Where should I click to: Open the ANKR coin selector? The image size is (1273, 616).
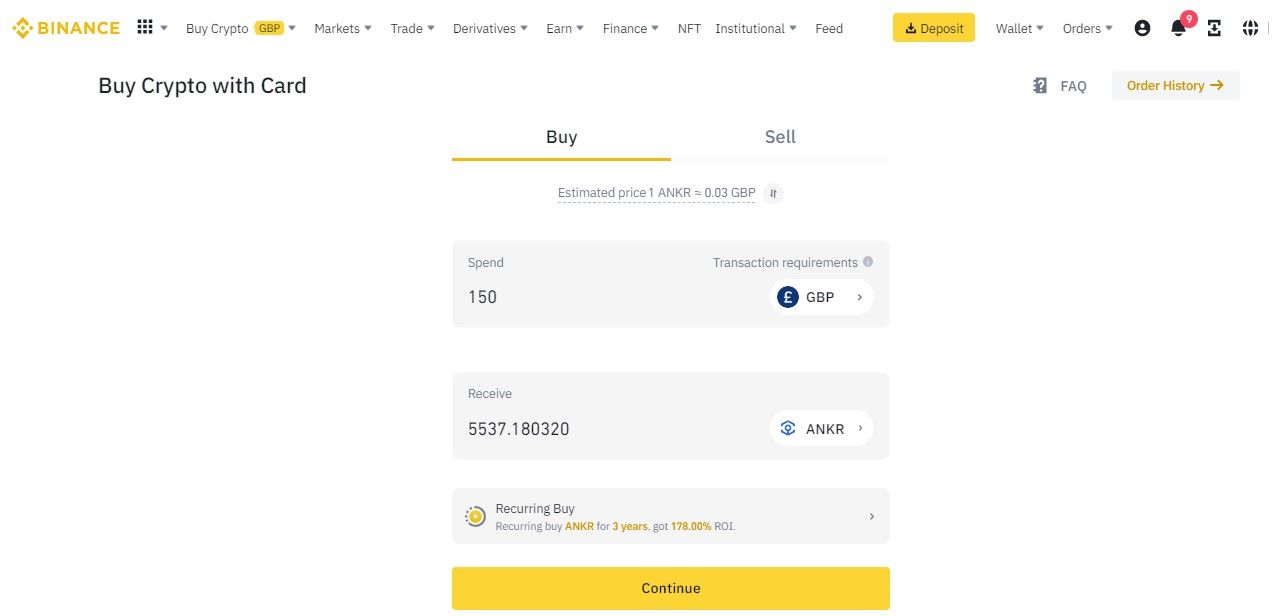pos(821,429)
